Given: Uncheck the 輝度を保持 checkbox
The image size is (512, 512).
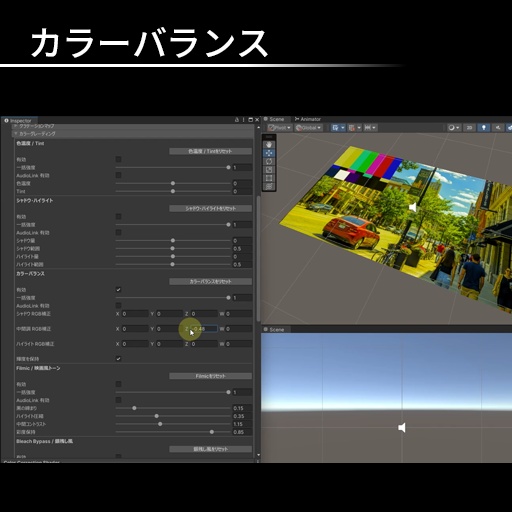Looking at the screenshot, I should point(118,359).
